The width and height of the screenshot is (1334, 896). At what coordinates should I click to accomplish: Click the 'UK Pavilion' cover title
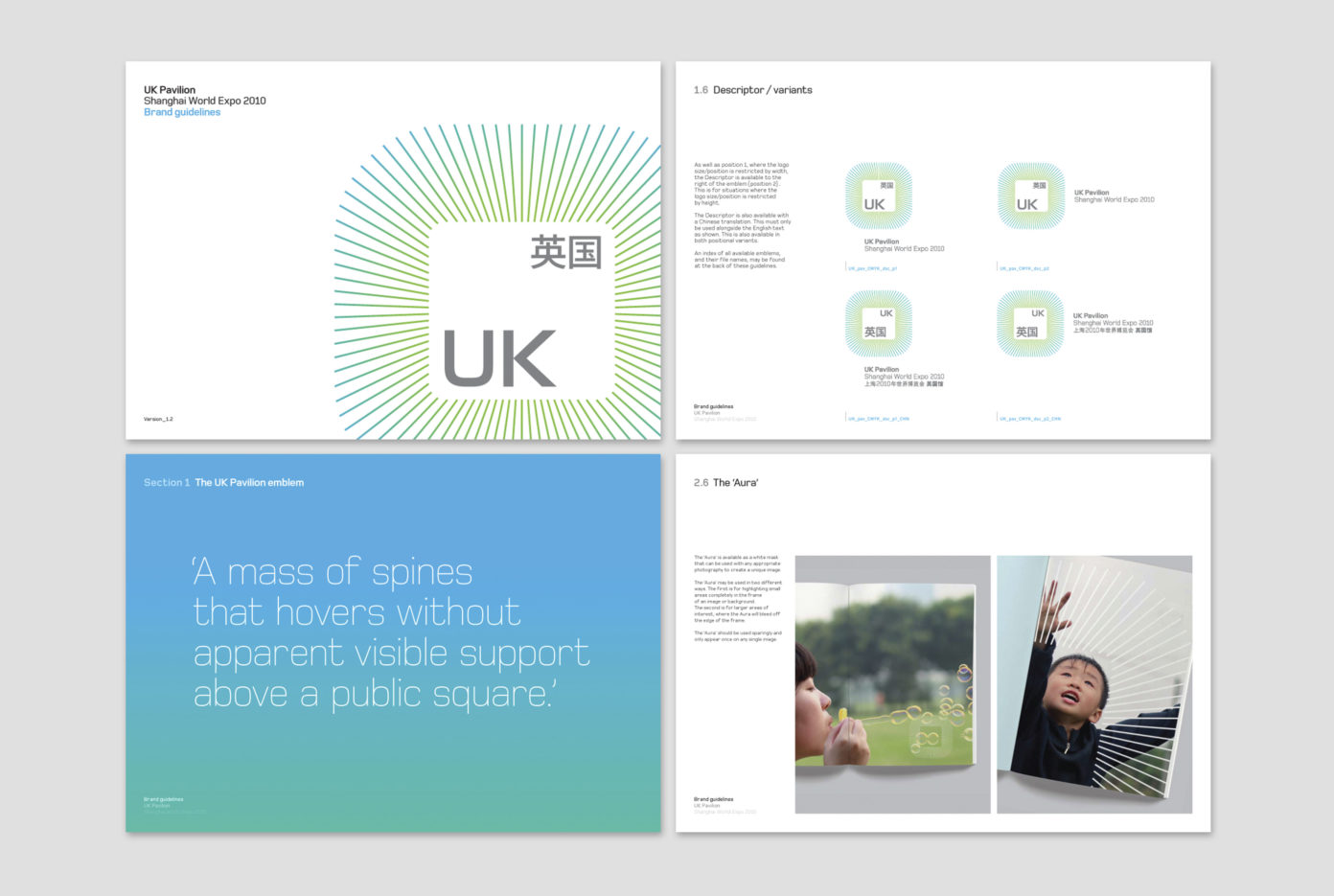[x=170, y=90]
